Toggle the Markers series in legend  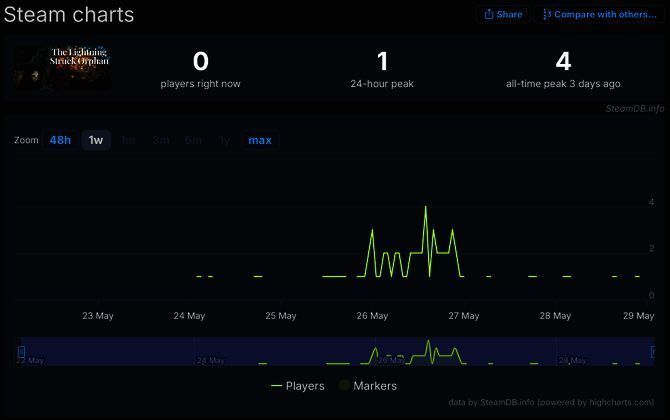pyautogui.click(x=368, y=385)
